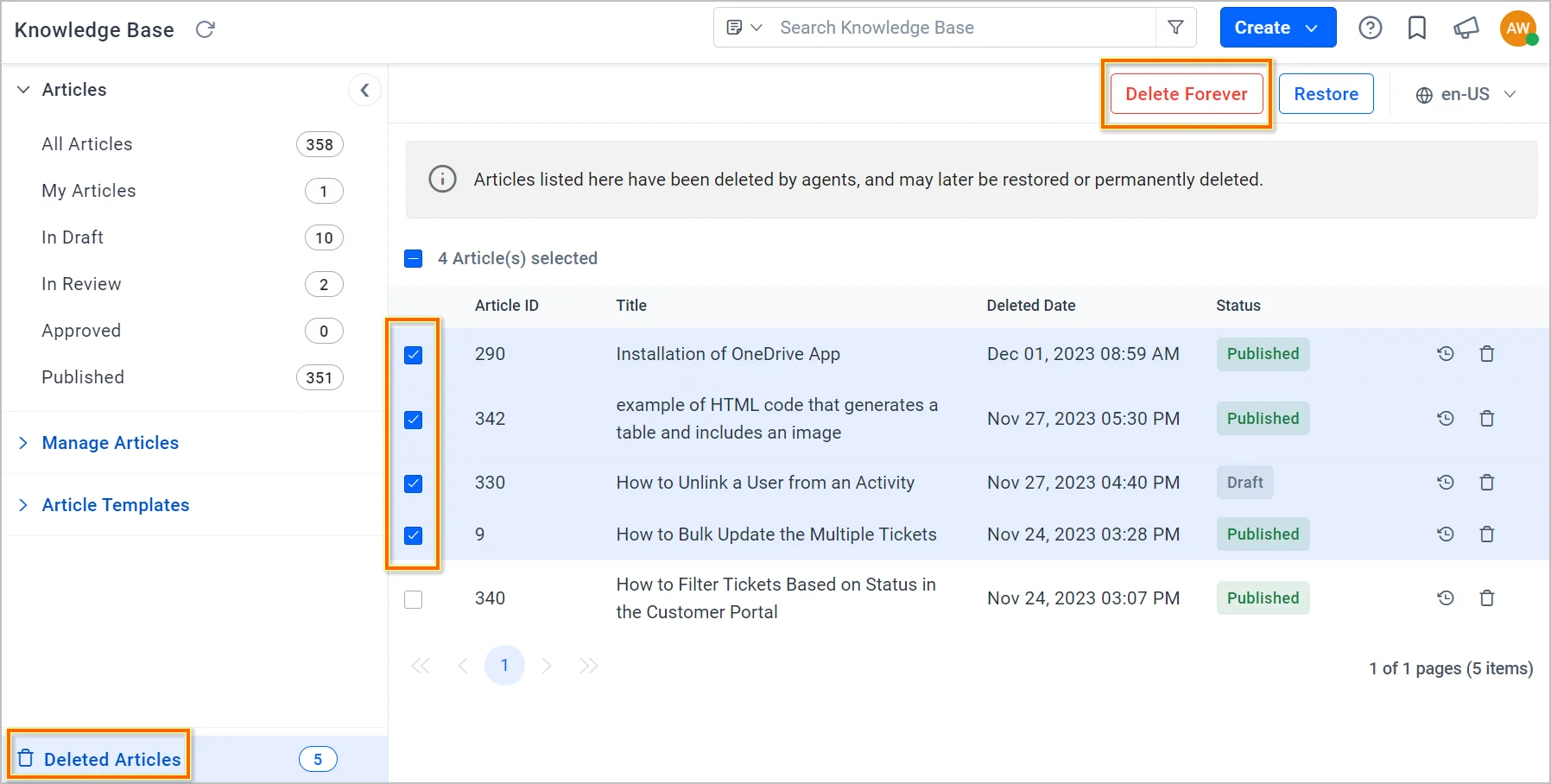The height and width of the screenshot is (784, 1551).
Task: Expand the Article Templates section
Action: pos(115,505)
